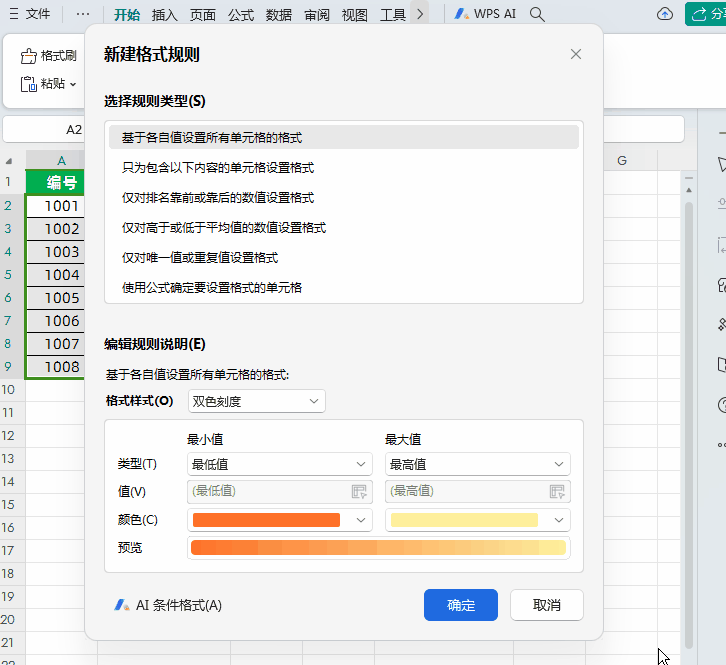This screenshot has height=665, width=726.
Task: Cancel with the 取消 button
Action: tap(546, 605)
